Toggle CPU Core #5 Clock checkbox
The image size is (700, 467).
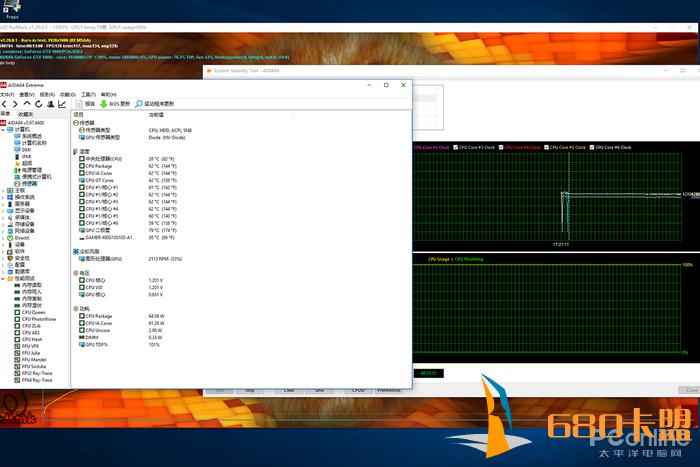click(546, 147)
